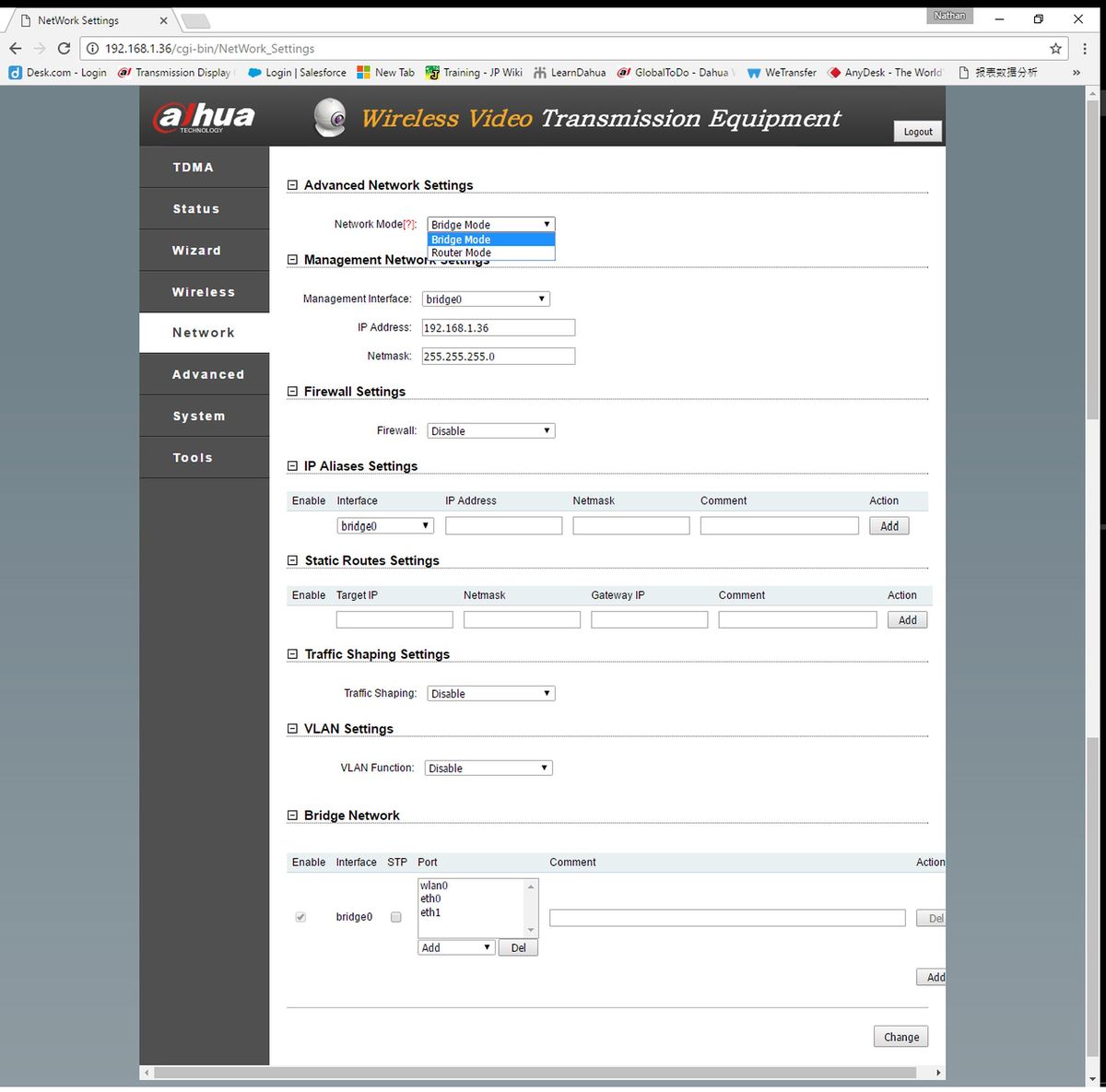Toggle bridge0 STP checkbox
This screenshot has height=1092, width=1106.
click(x=396, y=918)
